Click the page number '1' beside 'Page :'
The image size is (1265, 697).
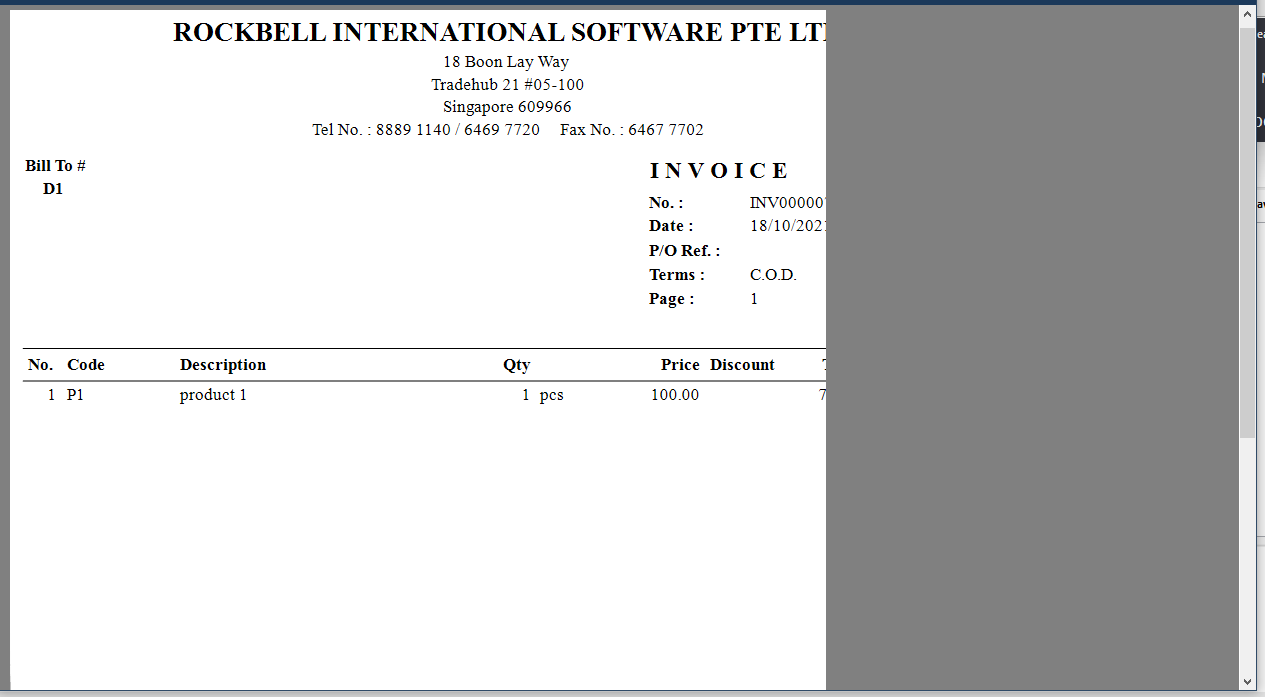pyautogui.click(x=754, y=299)
